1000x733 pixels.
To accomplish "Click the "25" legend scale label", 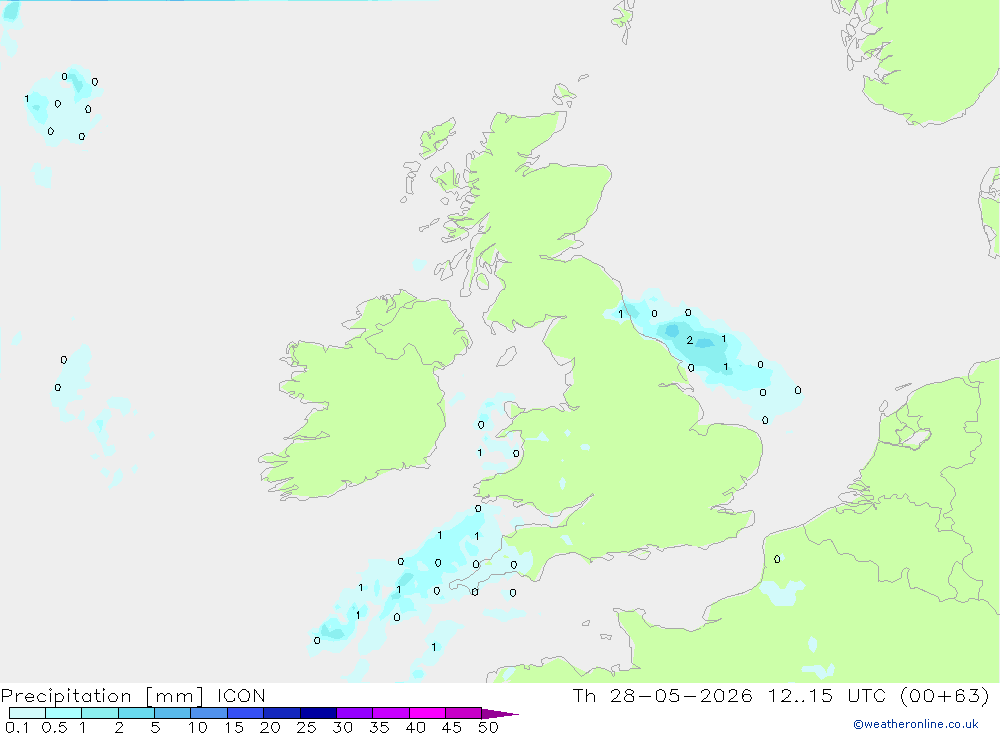I will click(x=307, y=727).
